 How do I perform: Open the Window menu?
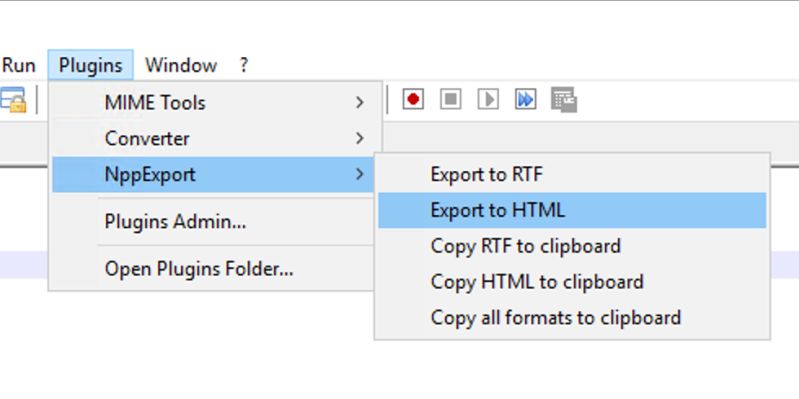pos(181,65)
